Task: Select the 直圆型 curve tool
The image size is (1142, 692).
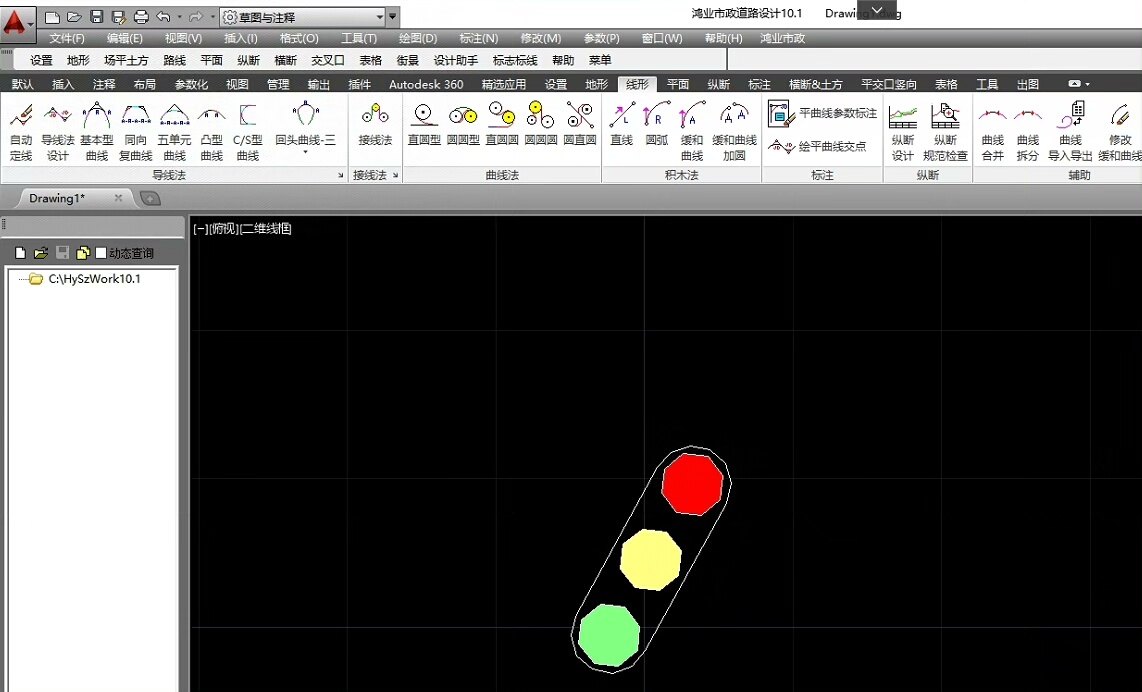Action: 424,124
